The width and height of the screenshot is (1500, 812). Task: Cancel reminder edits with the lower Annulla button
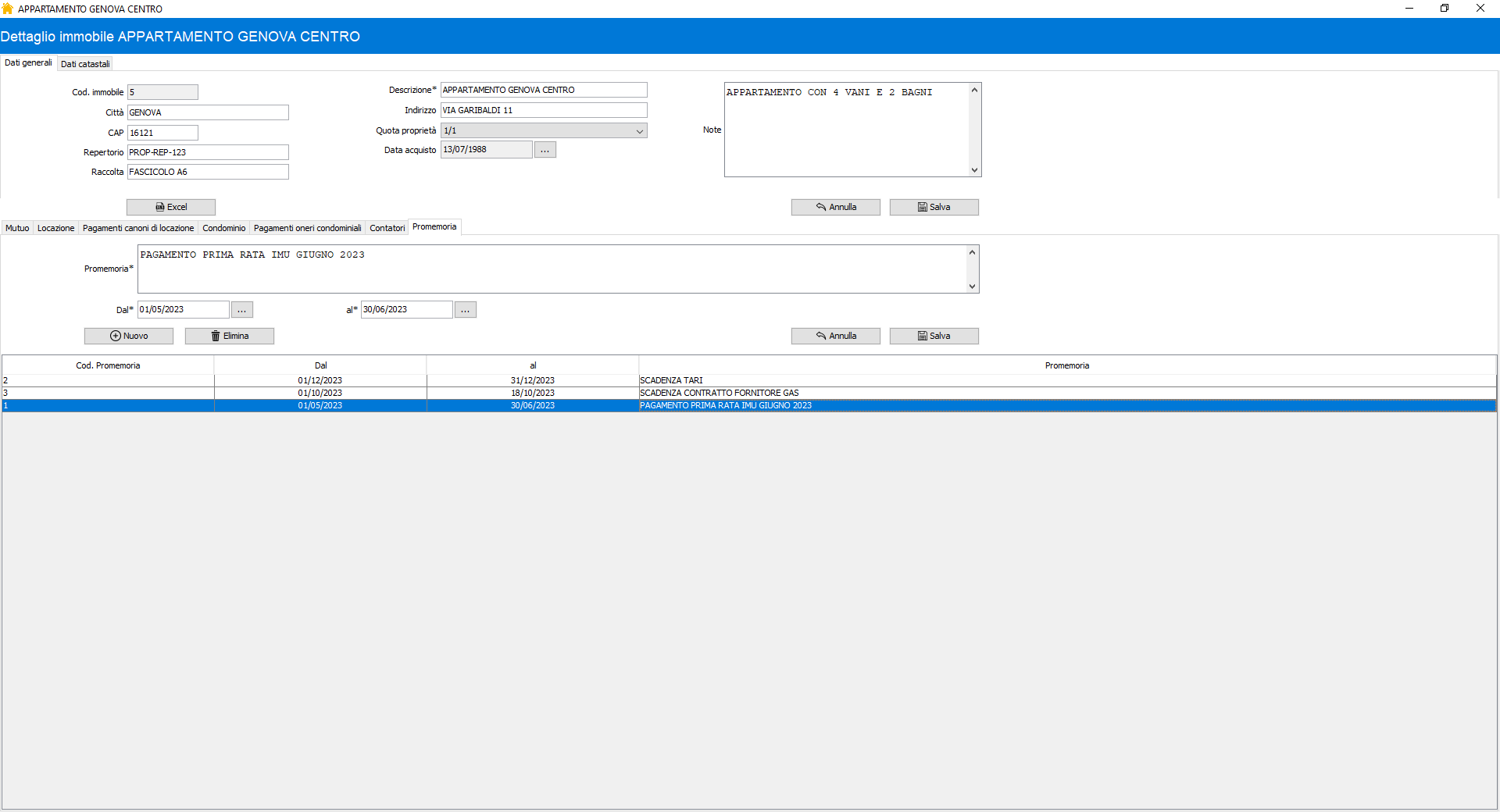click(835, 336)
